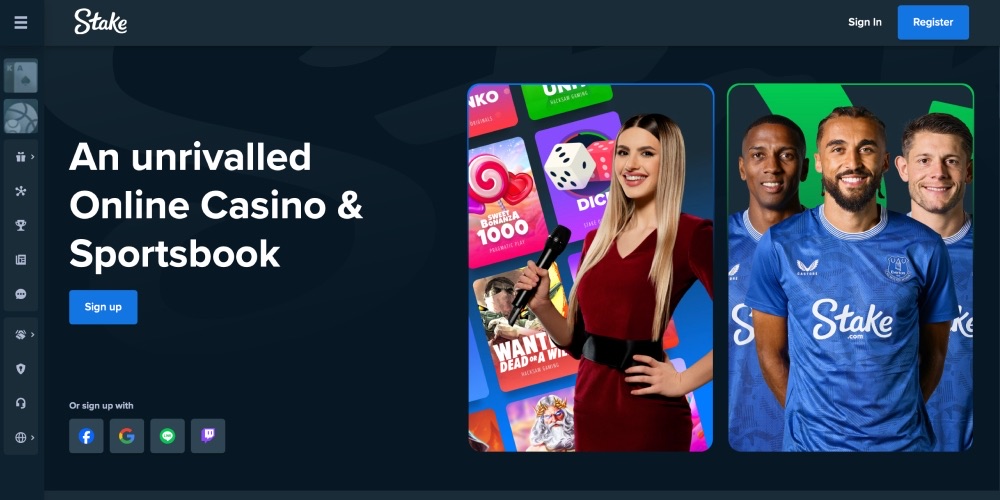This screenshot has width=1000, height=500.
Task: Click the Sign In link
Action: 865,22
